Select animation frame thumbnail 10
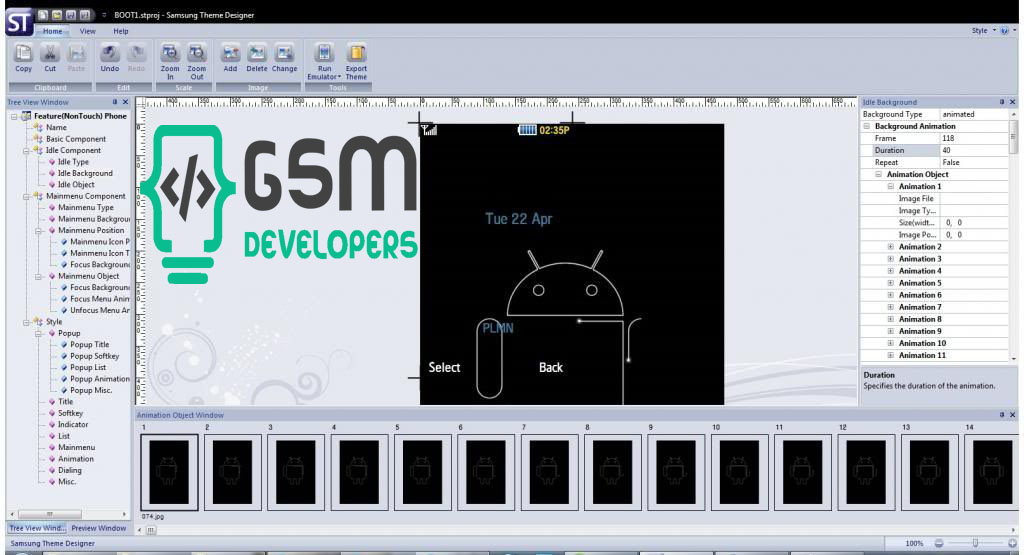The width and height of the screenshot is (1024, 555). coord(739,472)
